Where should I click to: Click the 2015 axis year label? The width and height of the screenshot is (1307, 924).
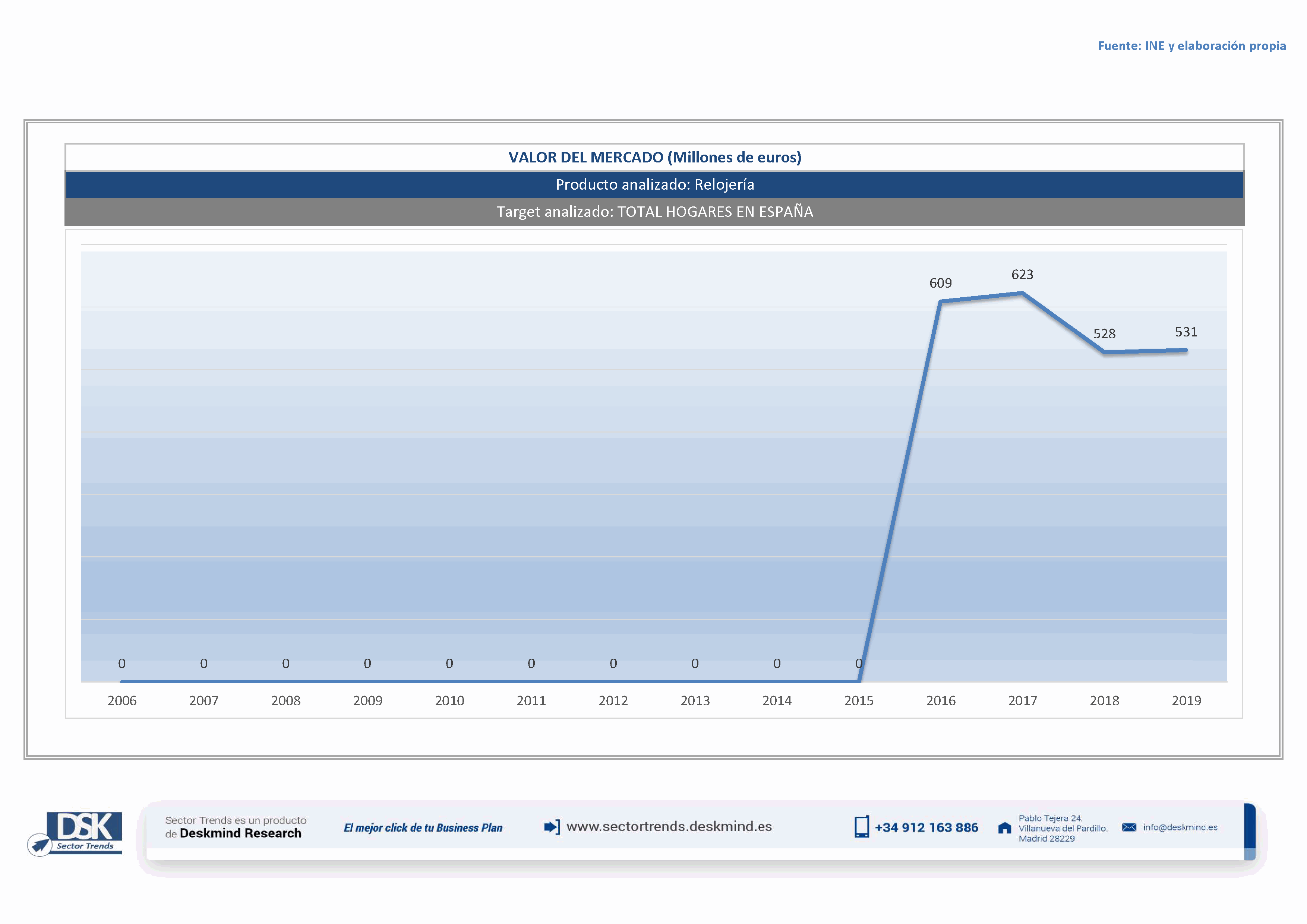point(858,701)
